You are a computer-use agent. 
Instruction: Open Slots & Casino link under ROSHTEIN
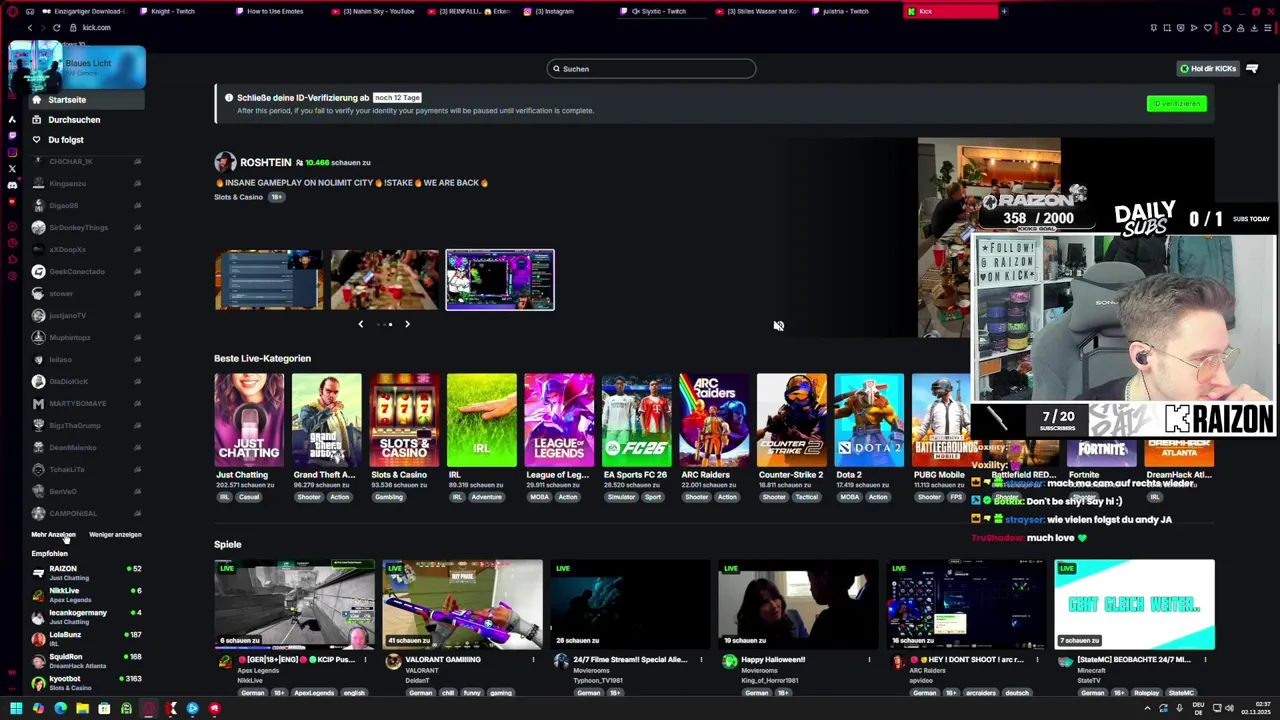238,197
